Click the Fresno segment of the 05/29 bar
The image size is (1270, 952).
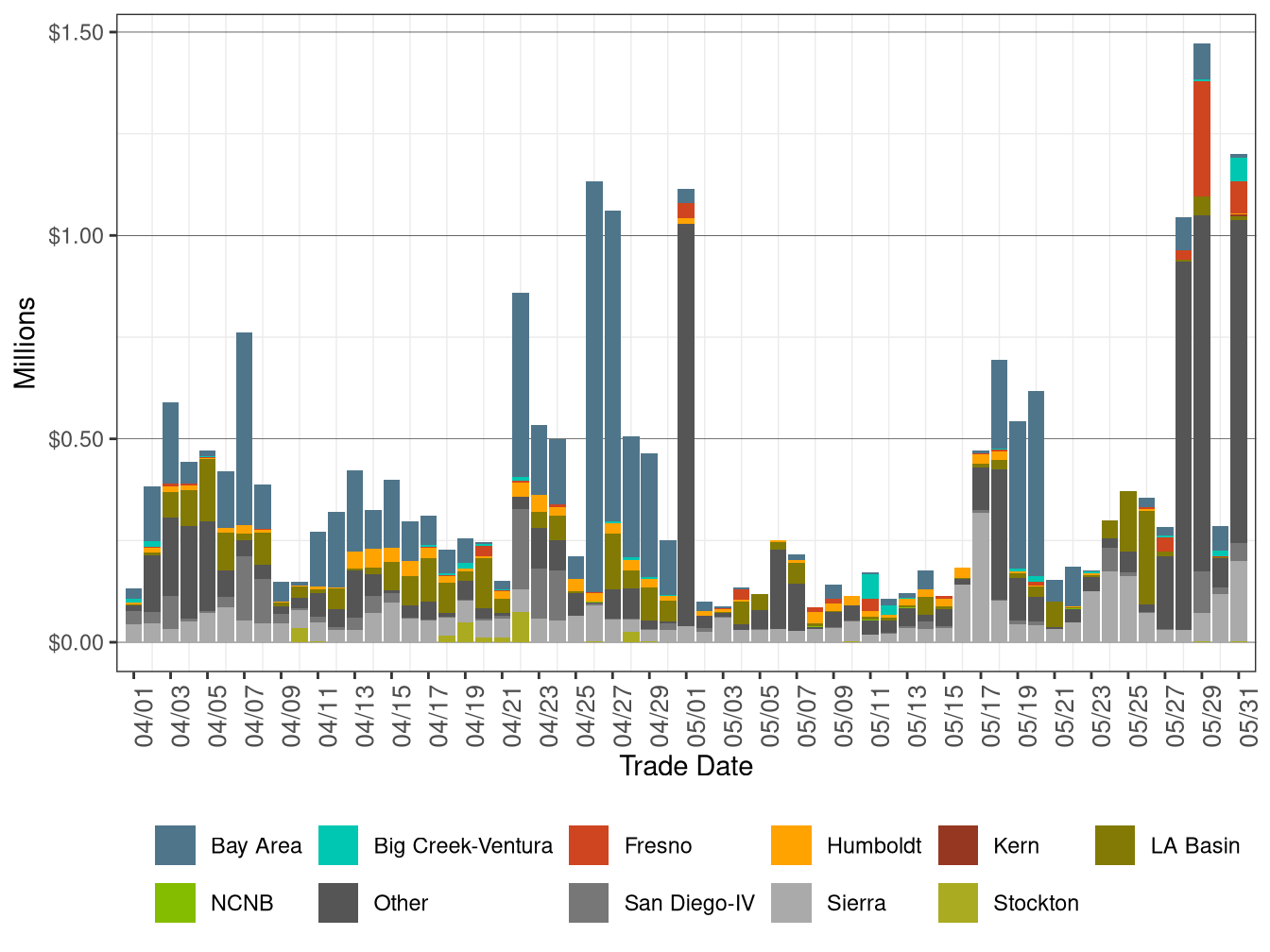click(x=1202, y=139)
